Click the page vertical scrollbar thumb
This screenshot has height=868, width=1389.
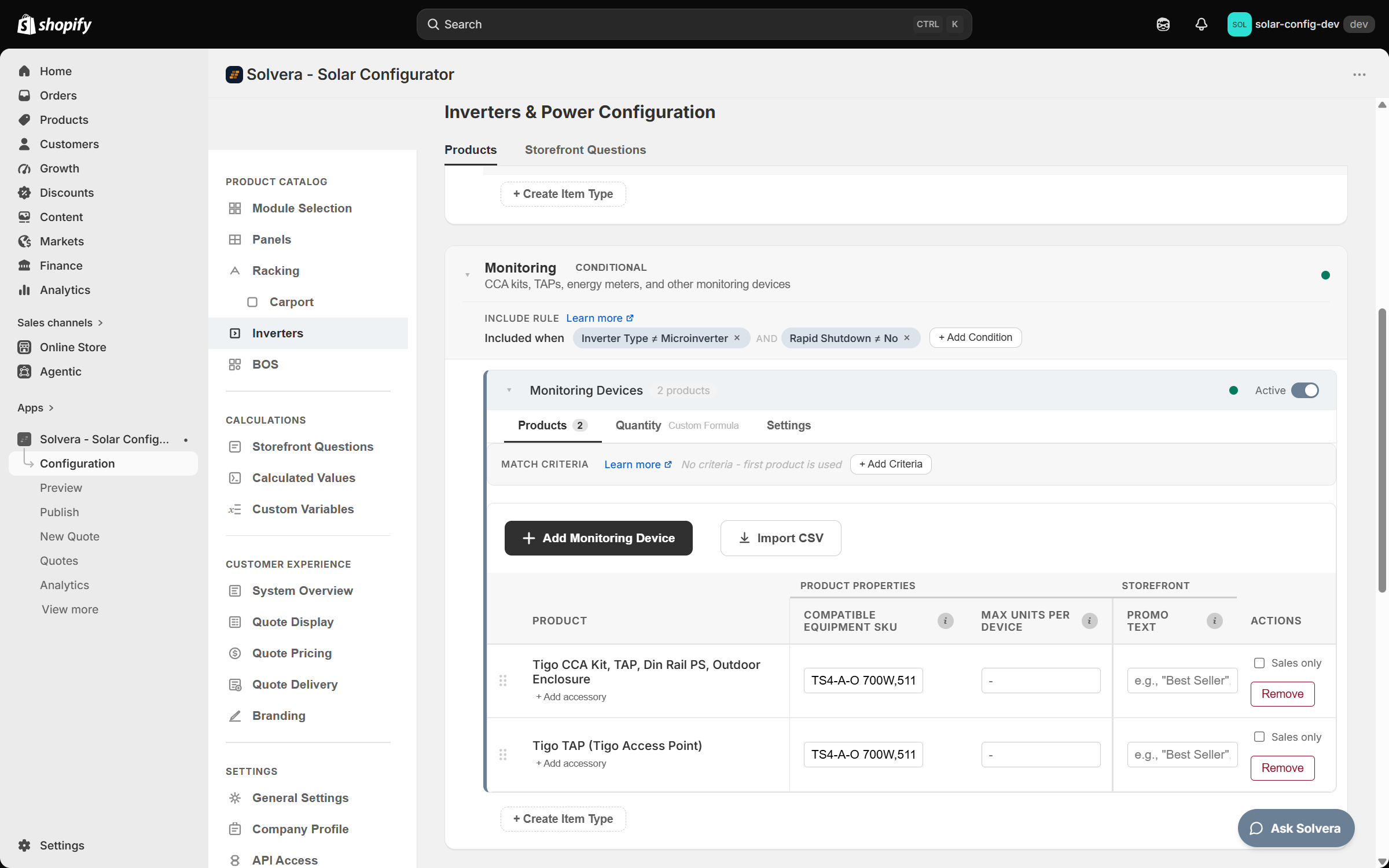pos(1382,451)
